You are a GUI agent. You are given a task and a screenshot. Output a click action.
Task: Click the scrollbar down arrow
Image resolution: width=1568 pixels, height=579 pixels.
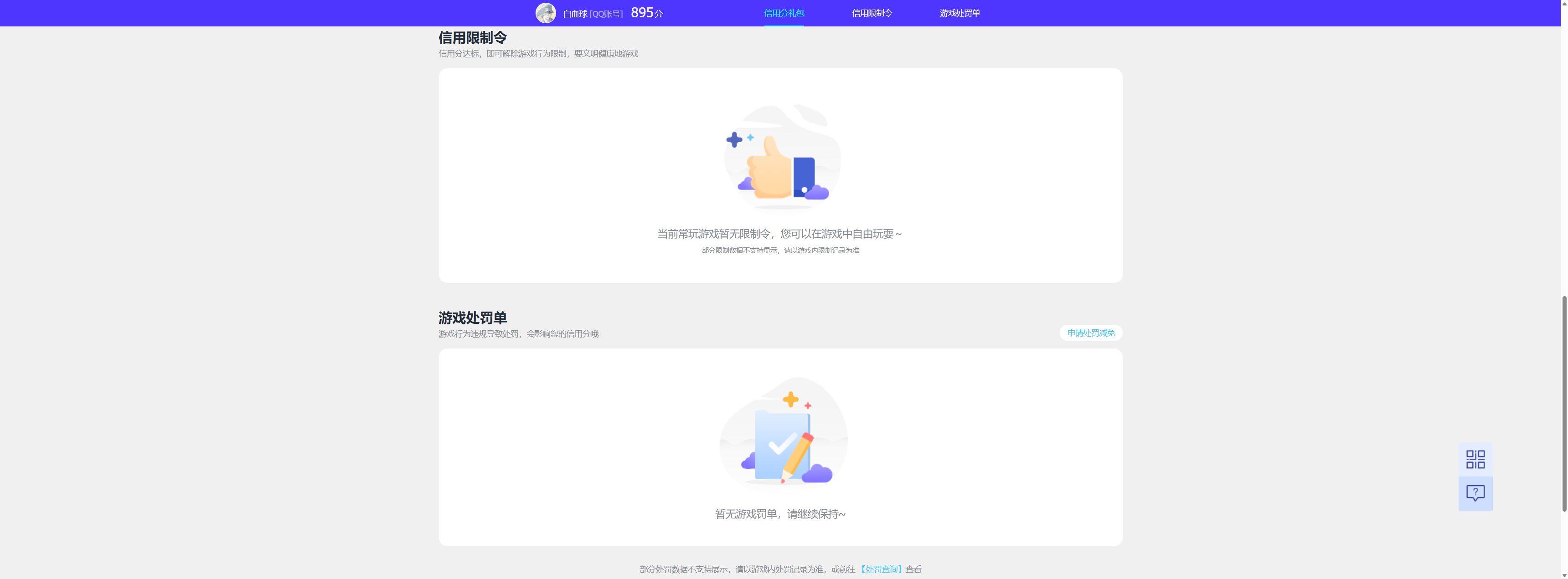pos(1564,575)
